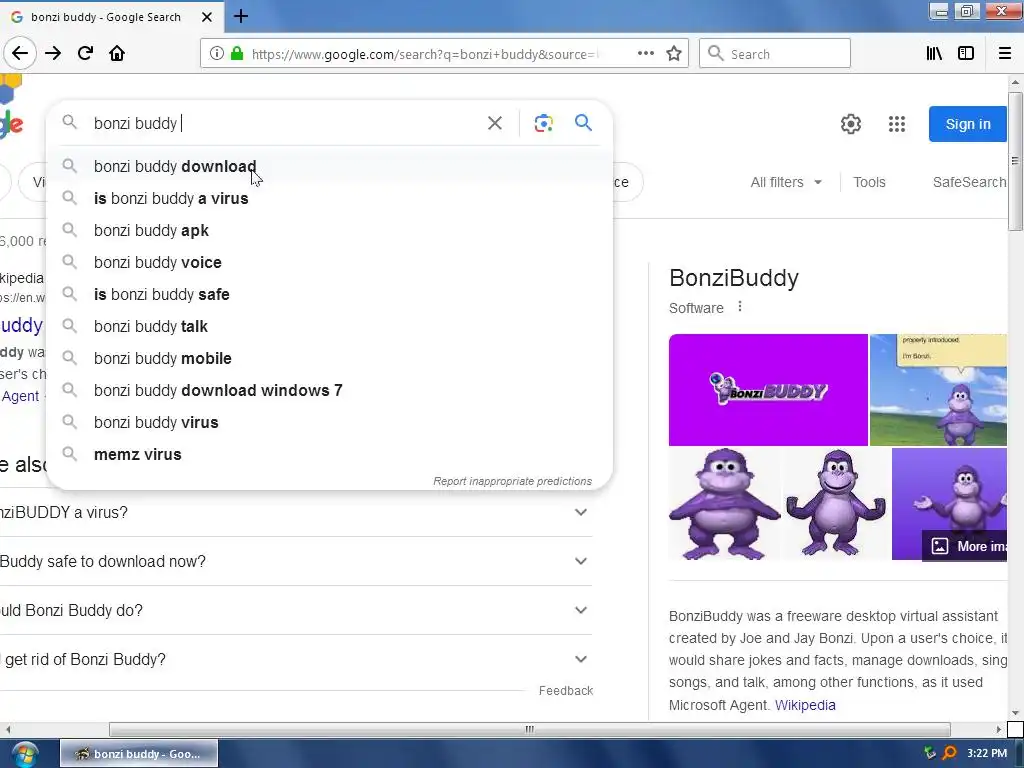Search by image with Google Lens icon
This screenshot has width=1024, height=768.
click(x=543, y=123)
